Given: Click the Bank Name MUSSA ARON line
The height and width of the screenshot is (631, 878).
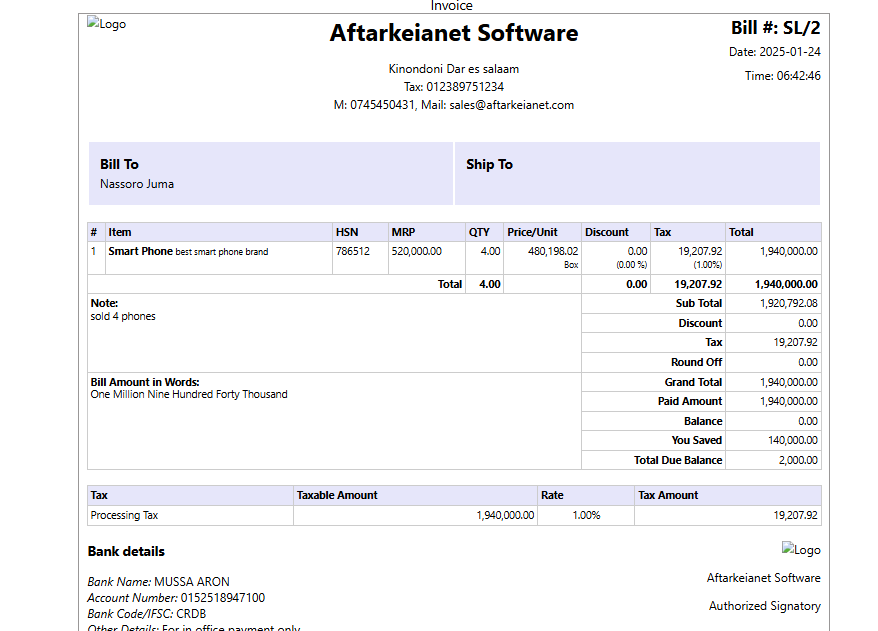Looking at the screenshot, I should [158, 582].
